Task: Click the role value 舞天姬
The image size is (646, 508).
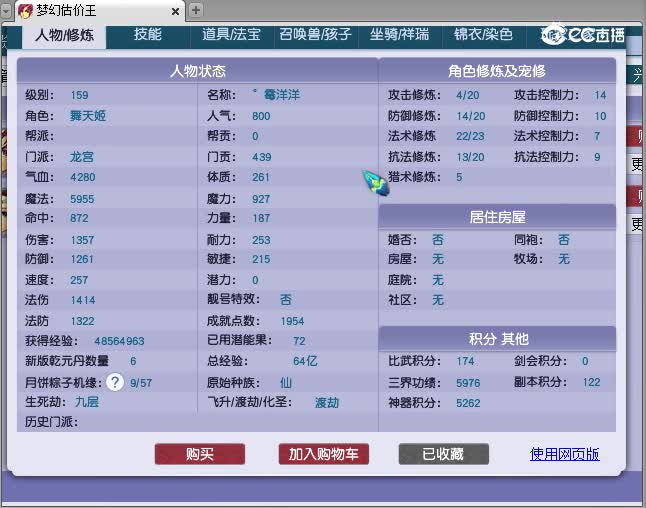Action: point(88,116)
